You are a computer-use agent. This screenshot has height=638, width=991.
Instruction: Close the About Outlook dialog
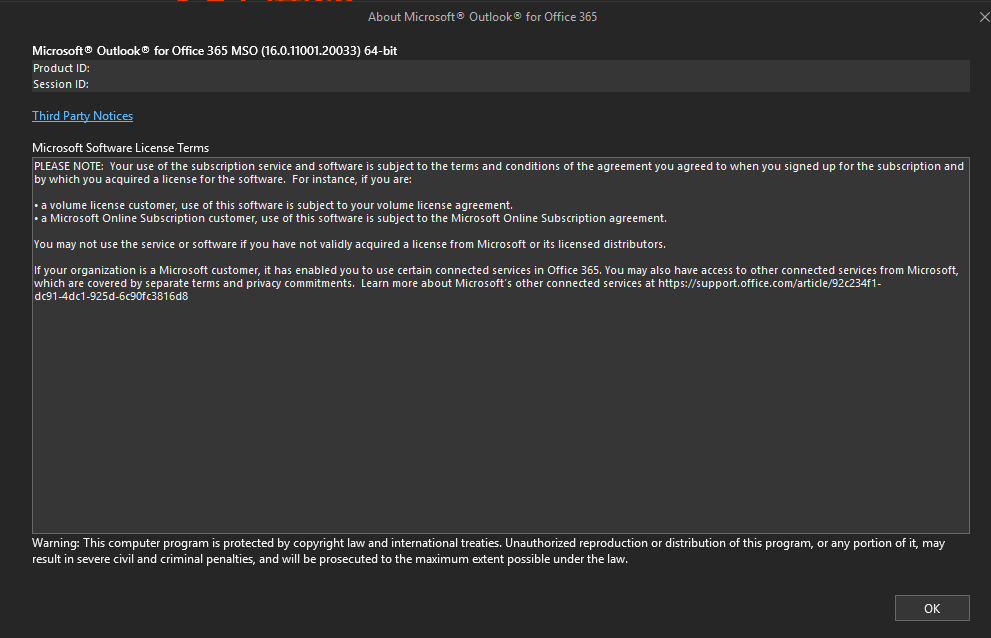(984, 17)
